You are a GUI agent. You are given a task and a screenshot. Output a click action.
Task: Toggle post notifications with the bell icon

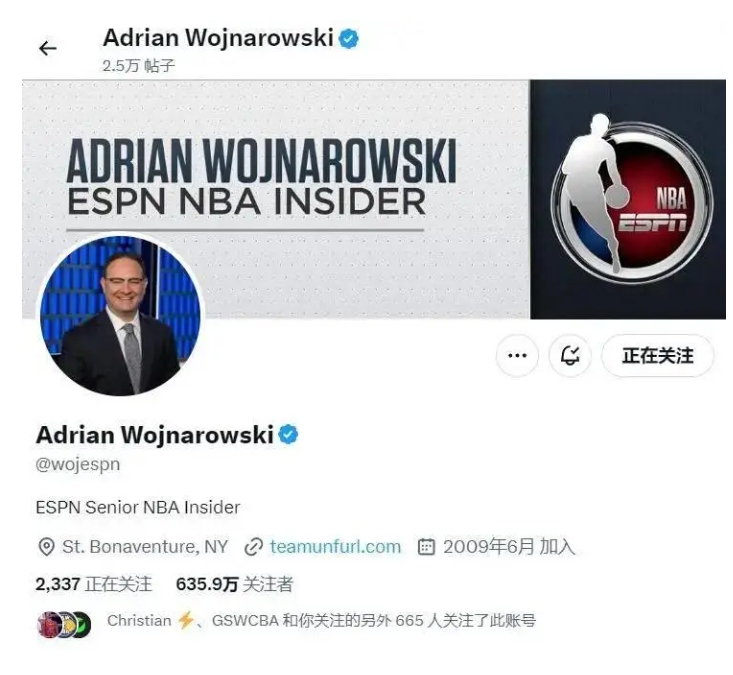[570, 356]
